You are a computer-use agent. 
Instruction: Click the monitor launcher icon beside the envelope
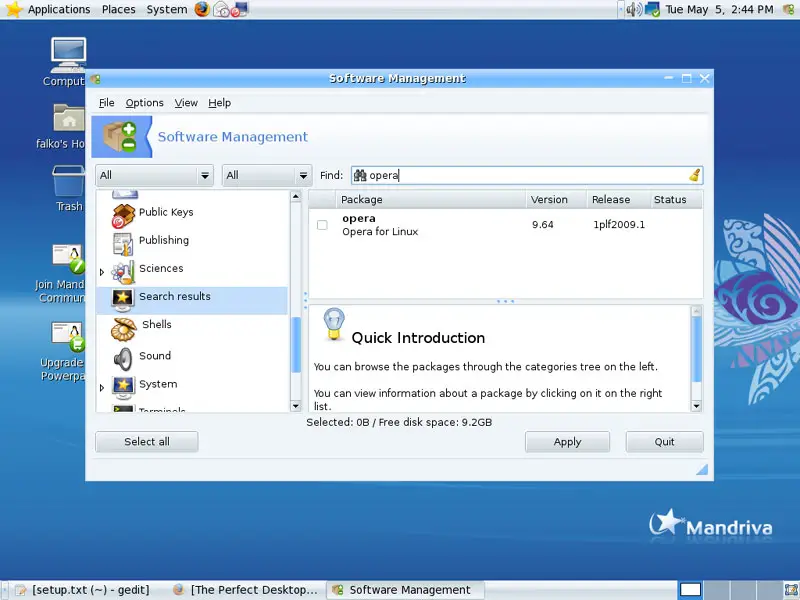(x=239, y=9)
